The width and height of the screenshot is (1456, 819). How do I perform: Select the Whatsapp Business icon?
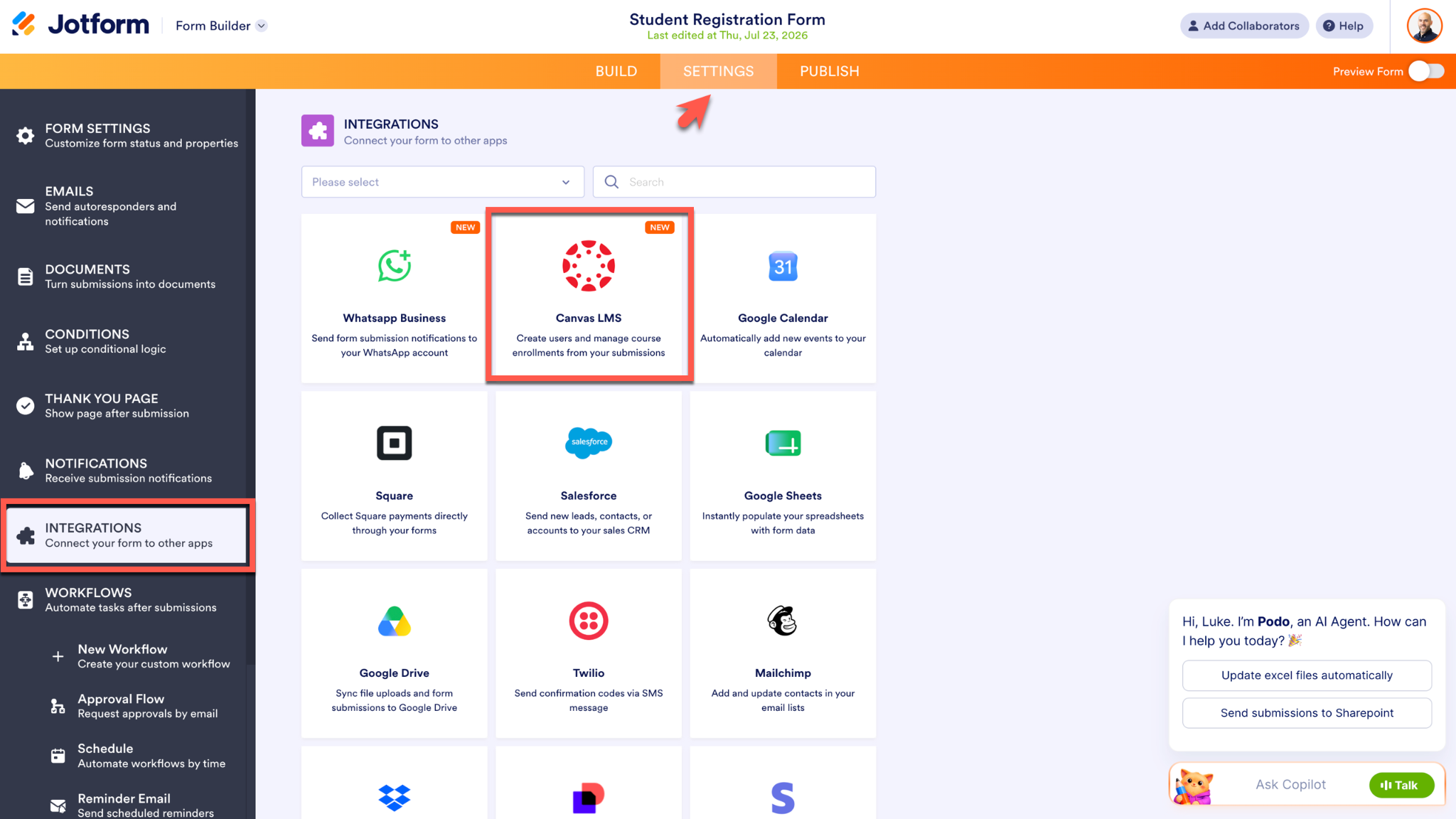(395, 266)
